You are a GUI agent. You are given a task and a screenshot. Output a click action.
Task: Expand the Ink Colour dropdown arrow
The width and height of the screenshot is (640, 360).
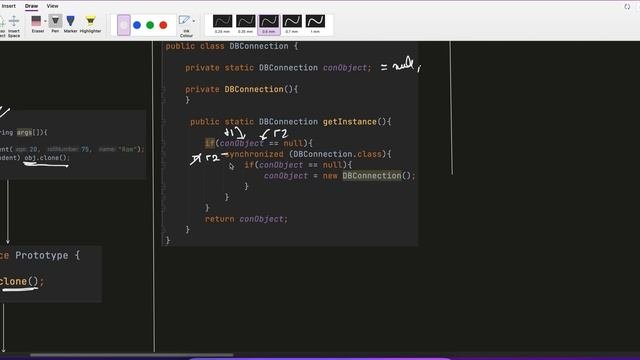194,21
